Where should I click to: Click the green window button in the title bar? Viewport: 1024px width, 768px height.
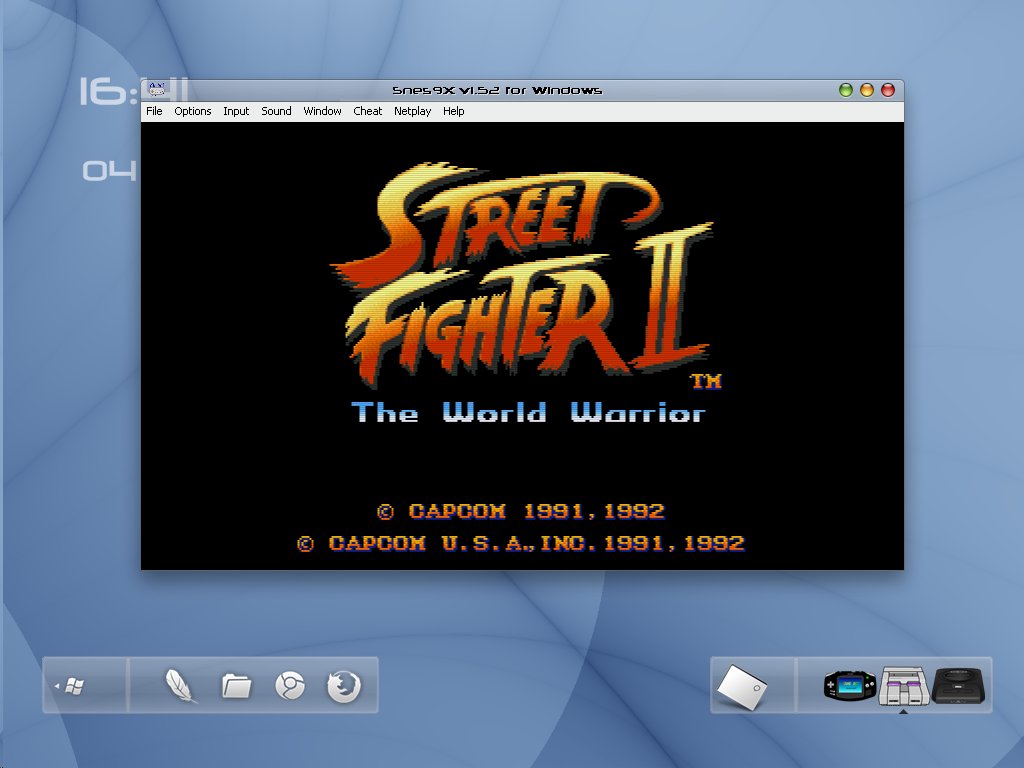(846, 90)
